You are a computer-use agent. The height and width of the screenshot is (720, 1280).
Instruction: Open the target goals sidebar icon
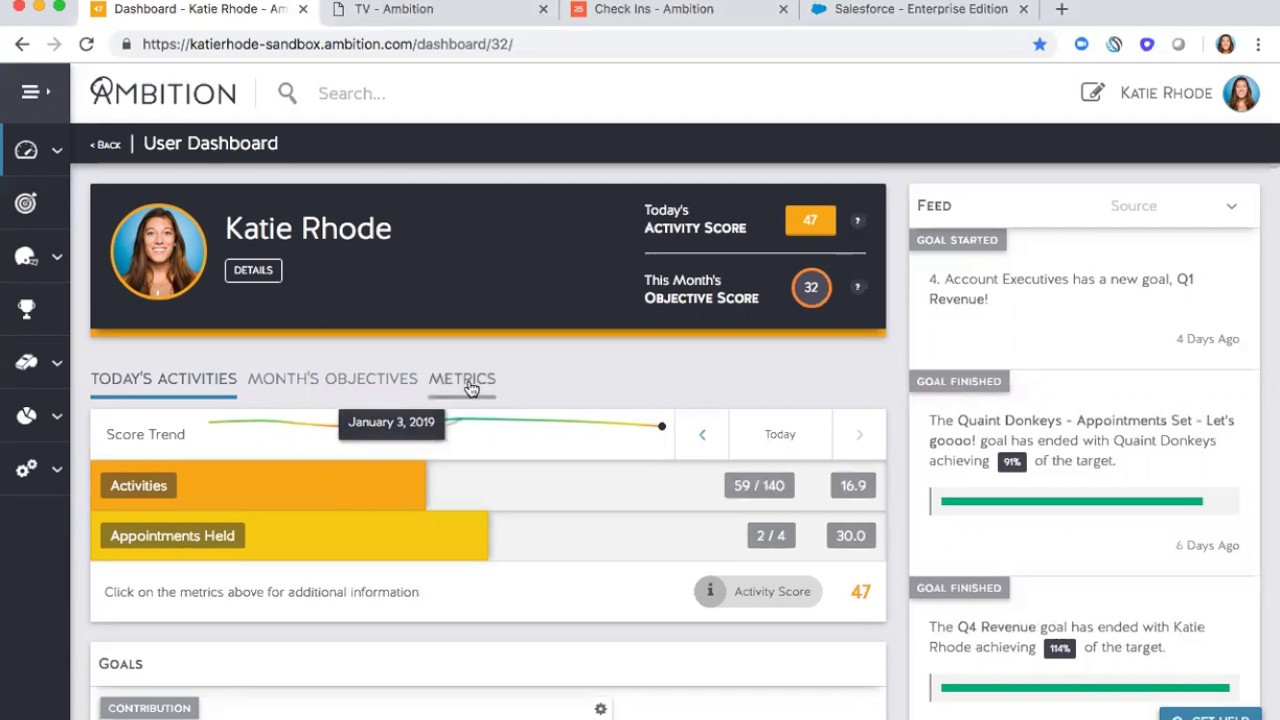[x=26, y=203]
